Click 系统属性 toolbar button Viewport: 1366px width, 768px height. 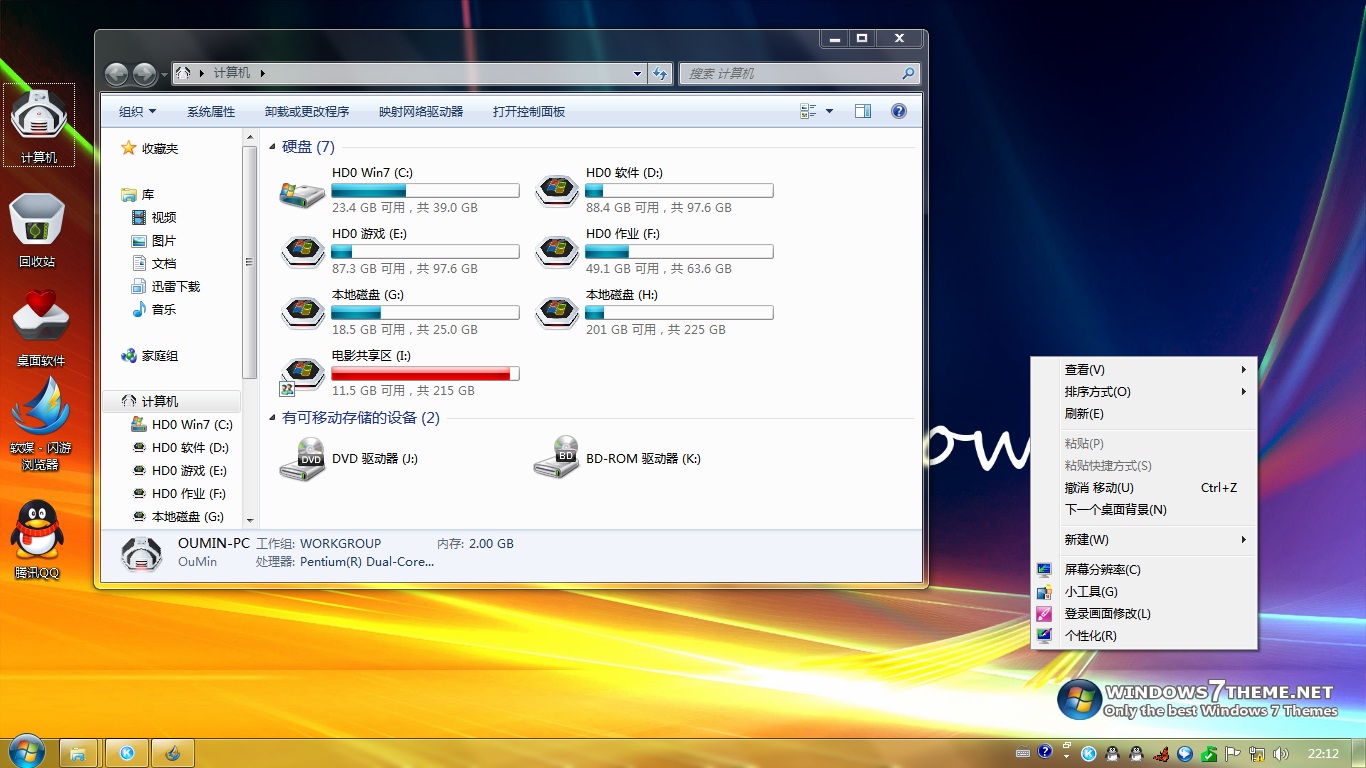point(211,112)
